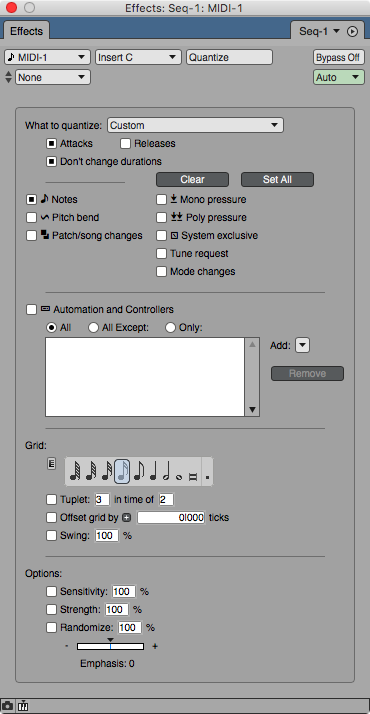
Task: Open the Add controller dropdown
Action: tap(303, 345)
